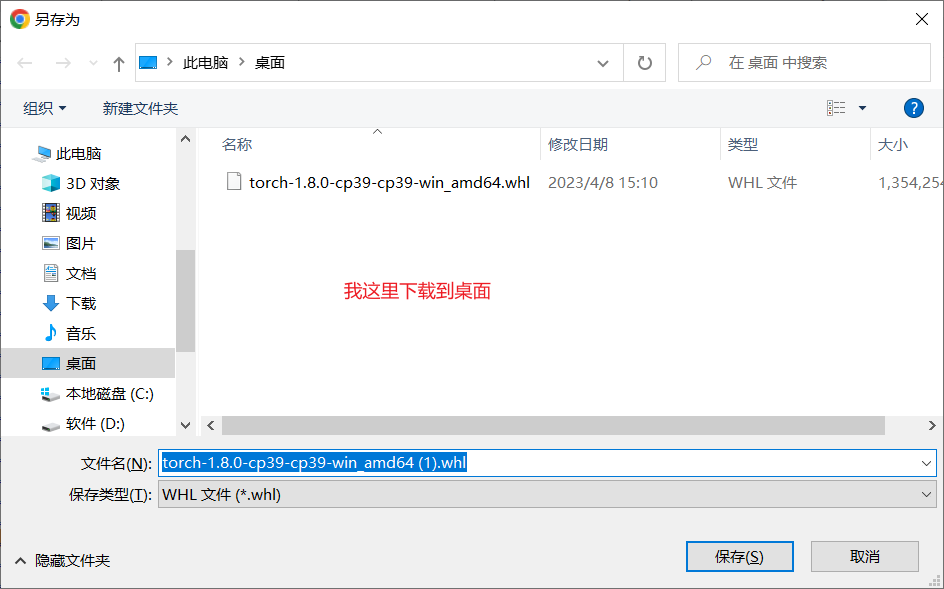Select 此电脑 in the address breadcrumb
This screenshot has width=944, height=589.
click(x=205, y=63)
